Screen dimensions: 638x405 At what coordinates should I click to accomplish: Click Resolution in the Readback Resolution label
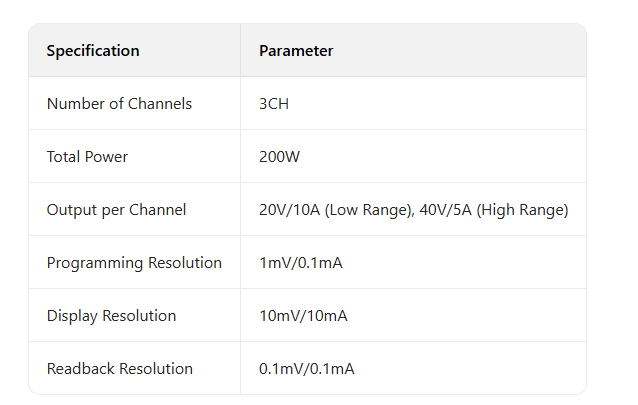click(x=156, y=369)
